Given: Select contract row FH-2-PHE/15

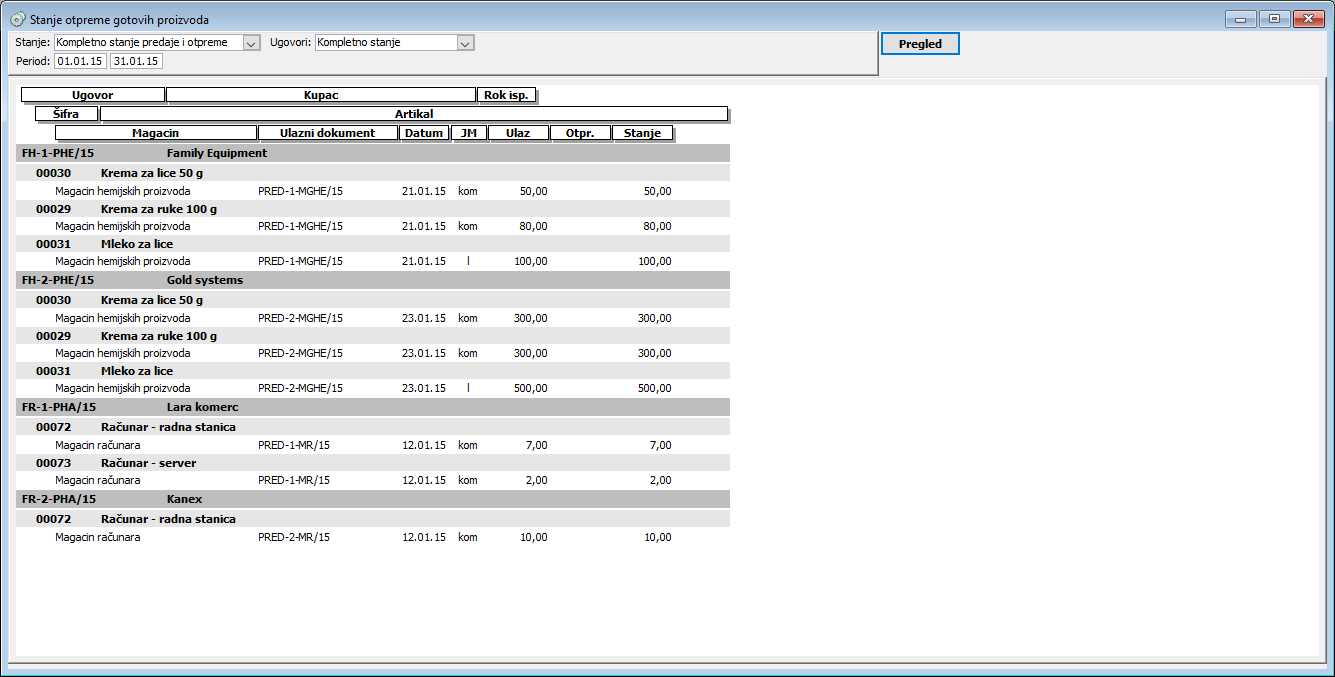Looking at the screenshot, I should coord(373,280).
